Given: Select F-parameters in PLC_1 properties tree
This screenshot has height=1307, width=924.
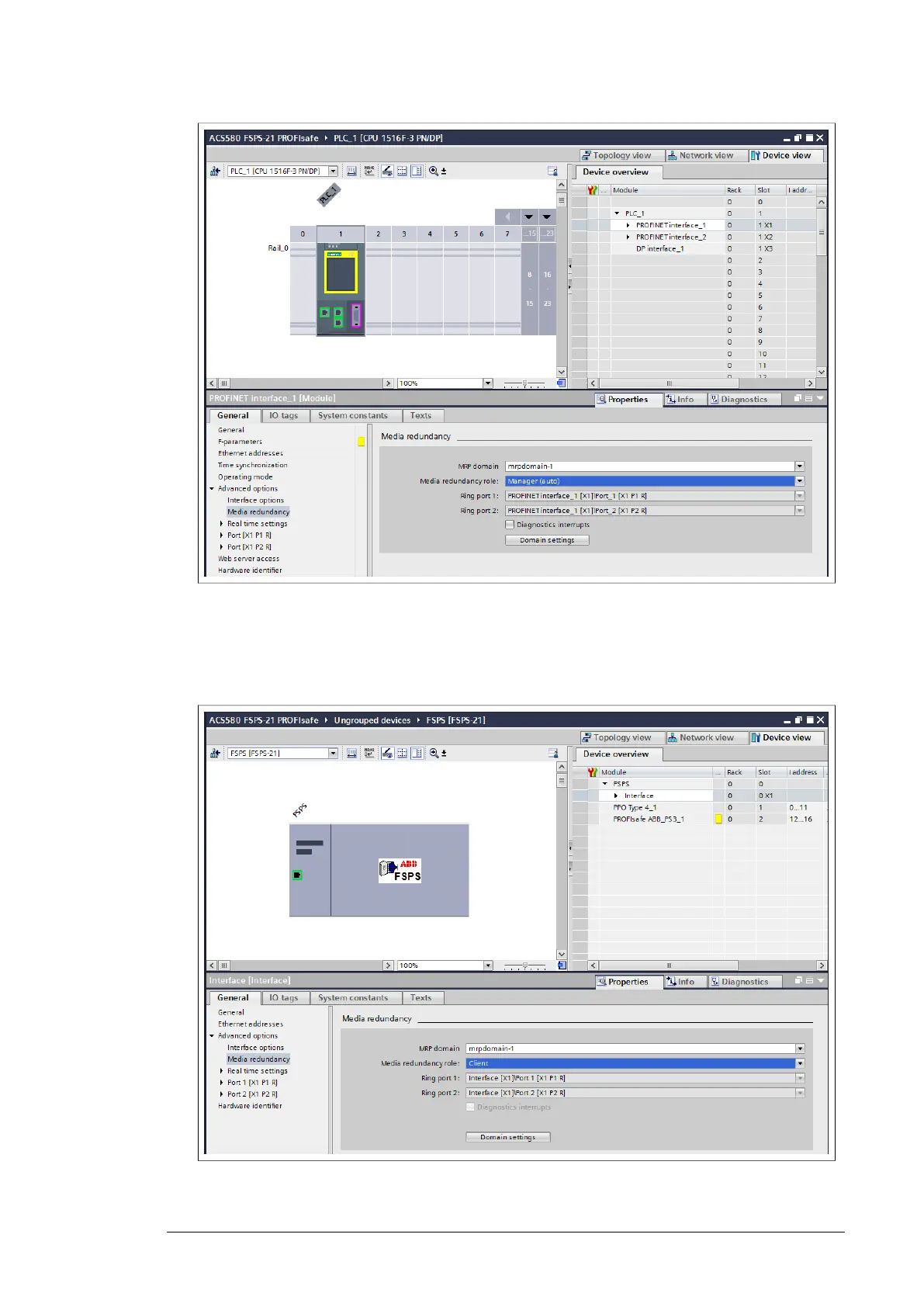Looking at the screenshot, I should click(x=240, y=442).
